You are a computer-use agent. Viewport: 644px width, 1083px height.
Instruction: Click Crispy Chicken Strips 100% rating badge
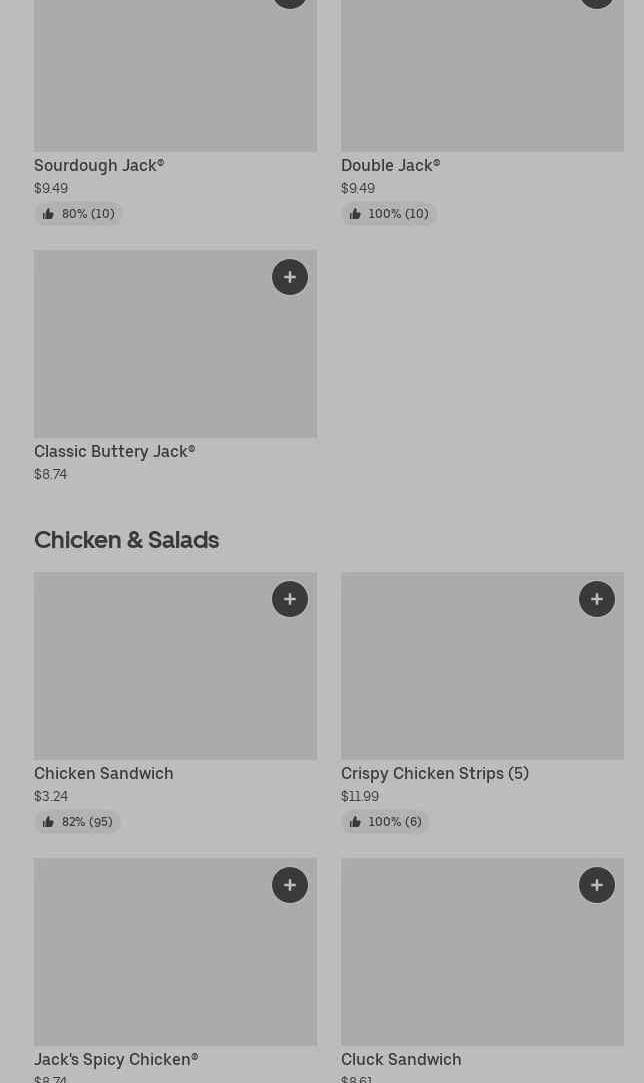(x=385, y=822)
